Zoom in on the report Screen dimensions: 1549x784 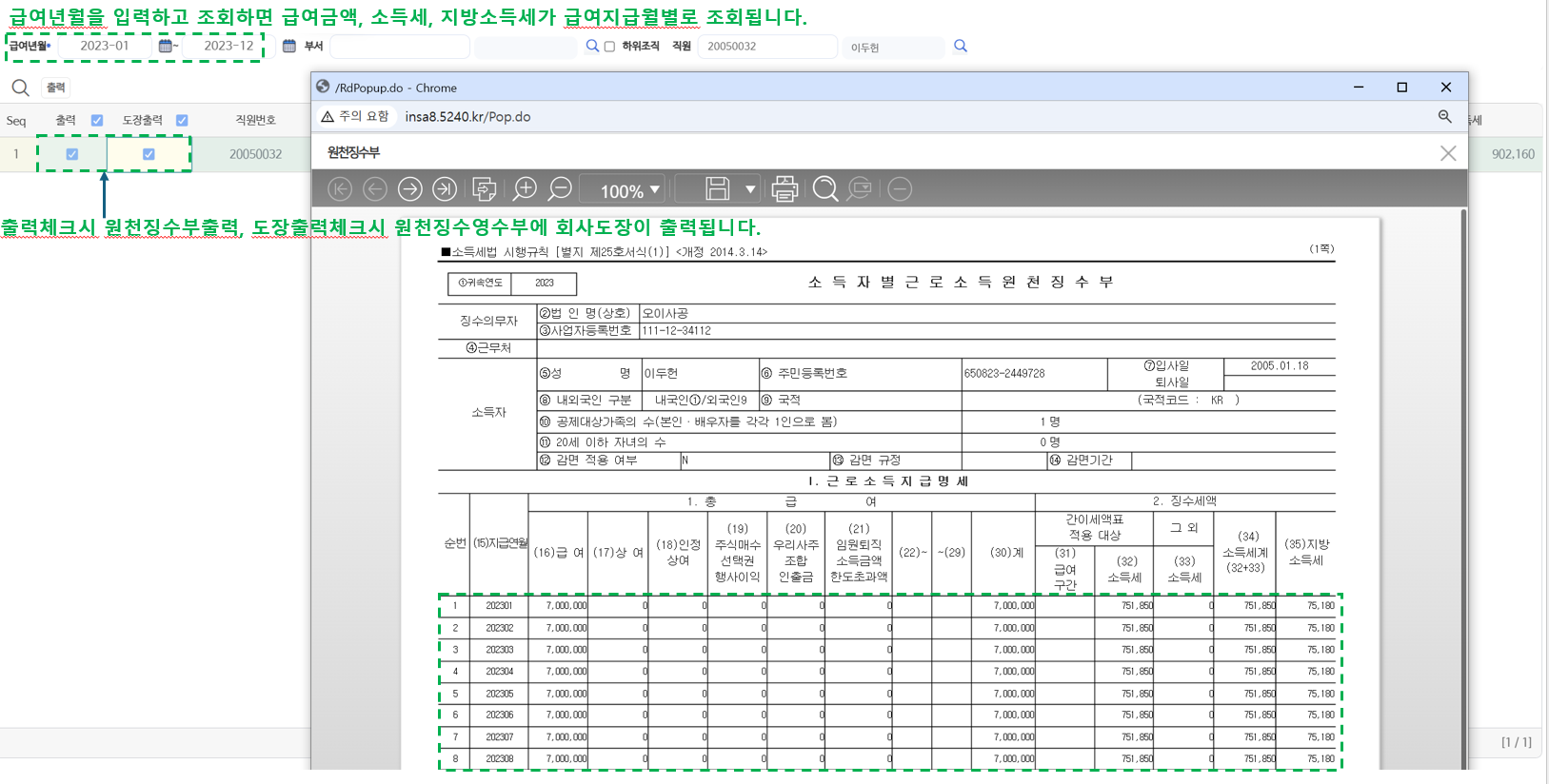[525, 189]
